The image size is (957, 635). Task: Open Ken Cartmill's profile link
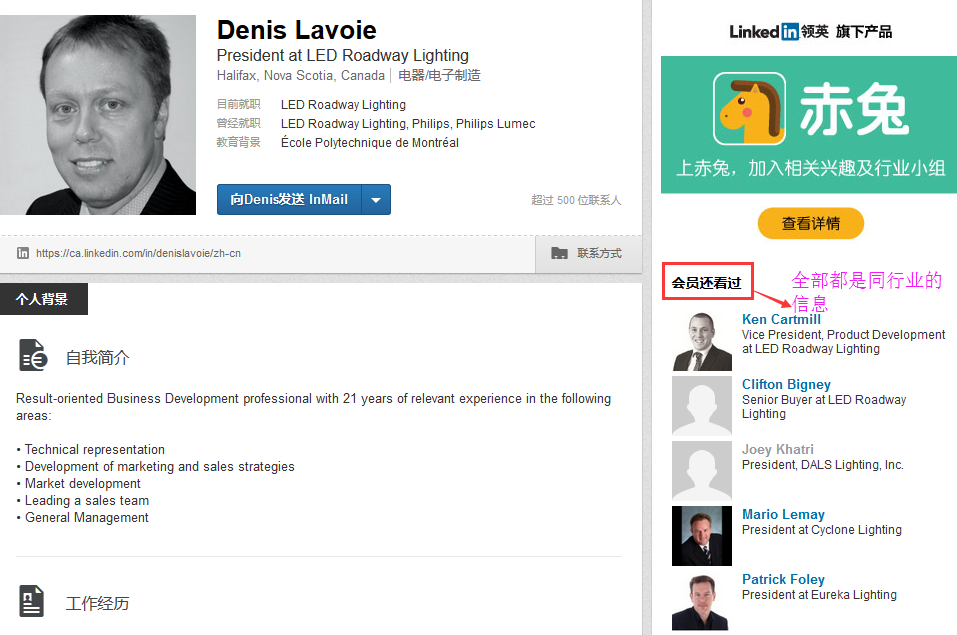[x=781, y=319]
